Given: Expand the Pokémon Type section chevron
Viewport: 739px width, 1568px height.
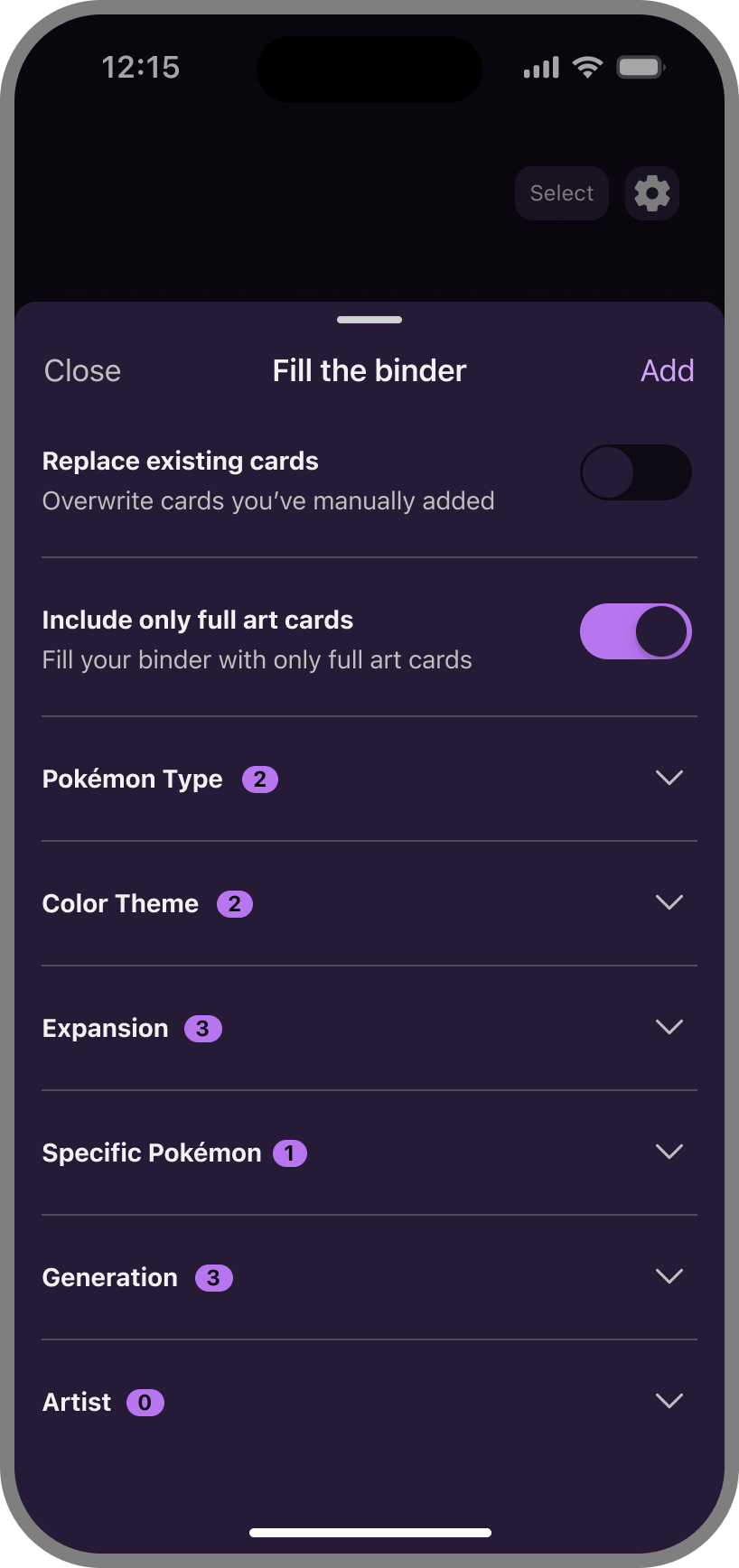Looking at the screenshot, I should pos(669,778).
